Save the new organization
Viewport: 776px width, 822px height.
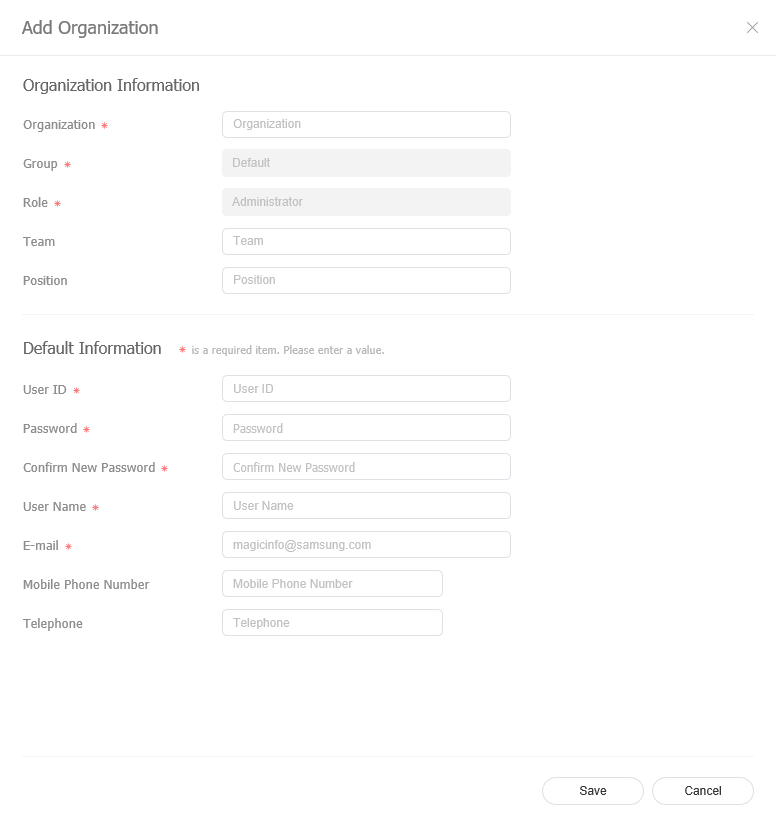[x=592, y=790]
